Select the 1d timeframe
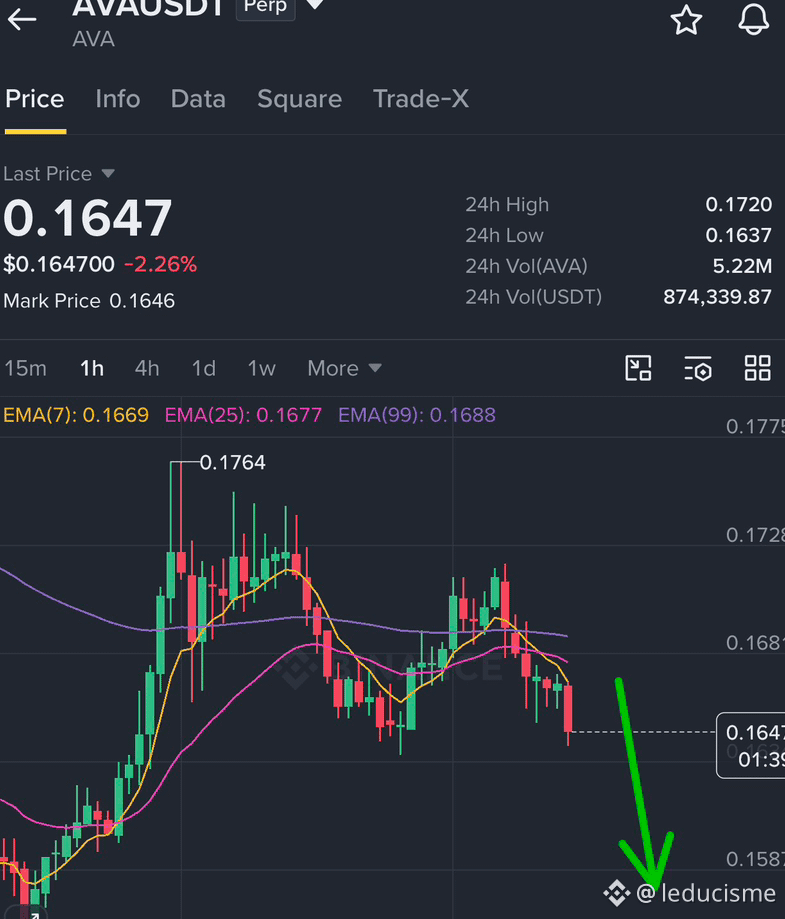 point(203,368)
